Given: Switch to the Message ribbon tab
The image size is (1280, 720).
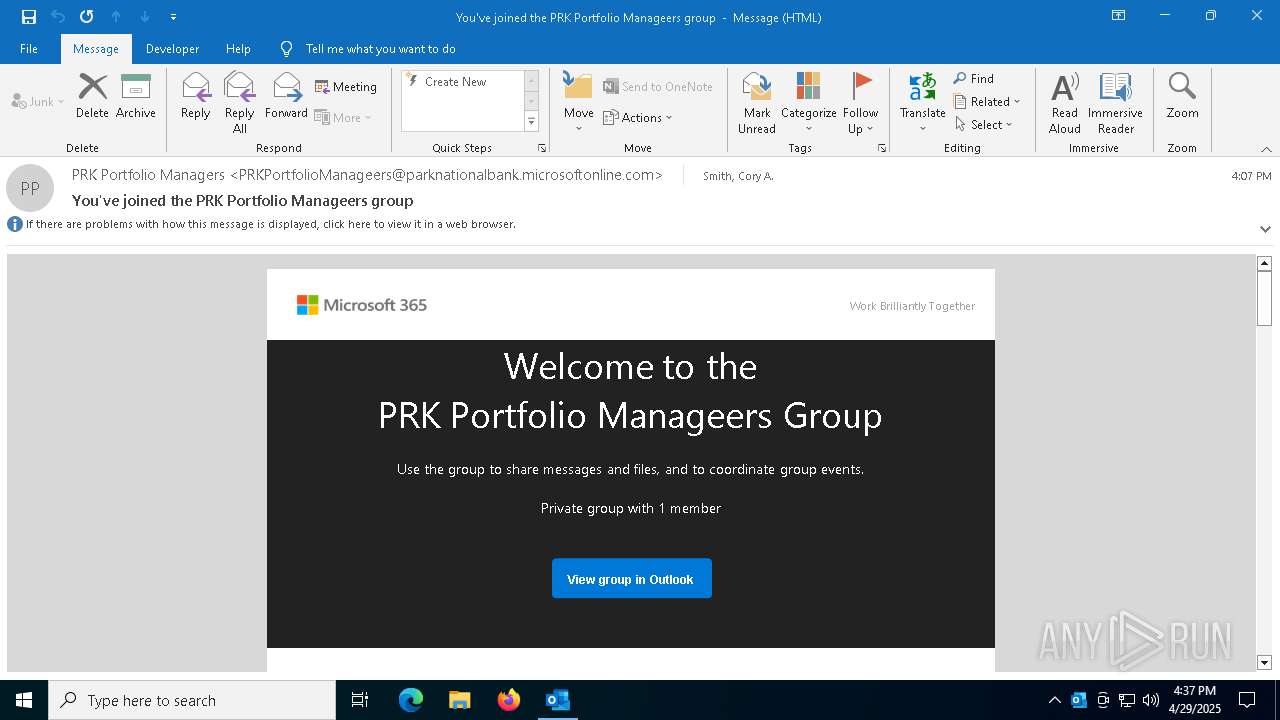Looking at the screenshot, I should click(96, 49).
